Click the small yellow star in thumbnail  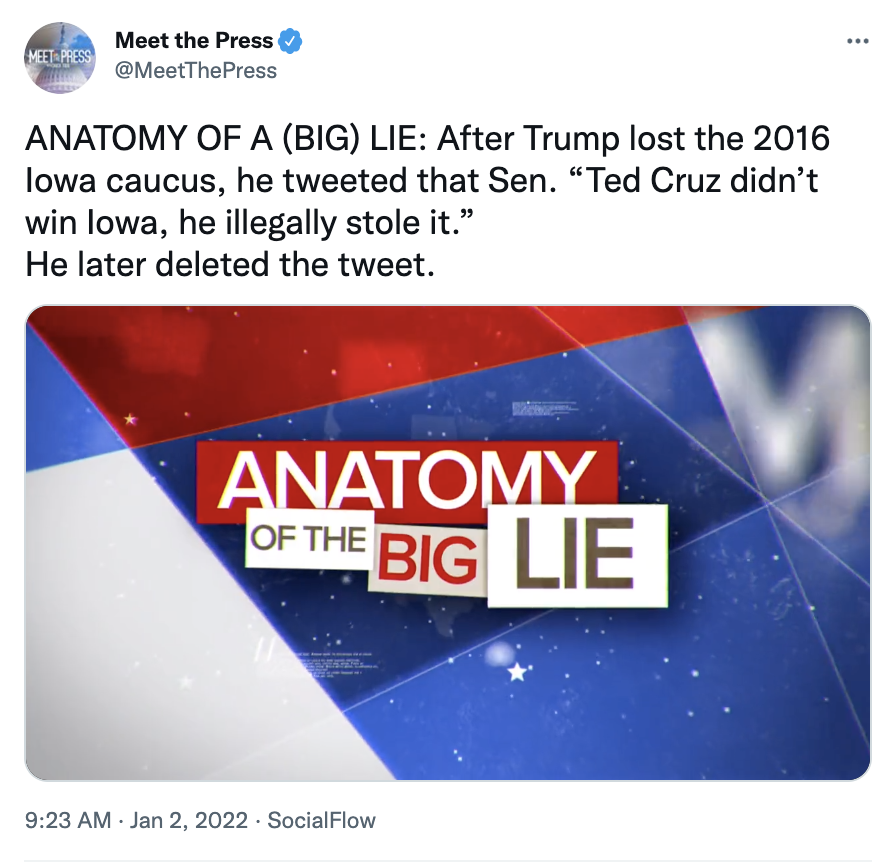click(x=130, y=420)
